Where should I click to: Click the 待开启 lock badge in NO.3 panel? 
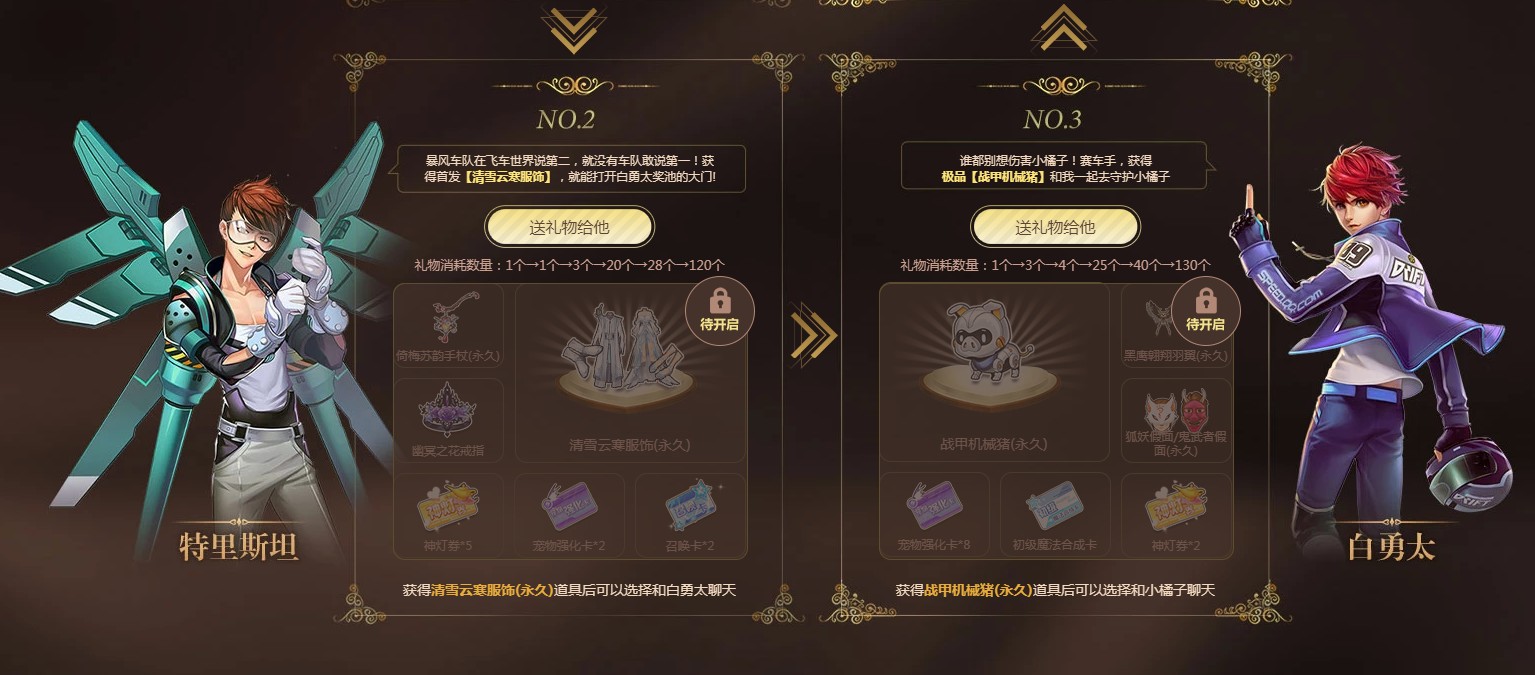click(x=1205, y=310)
